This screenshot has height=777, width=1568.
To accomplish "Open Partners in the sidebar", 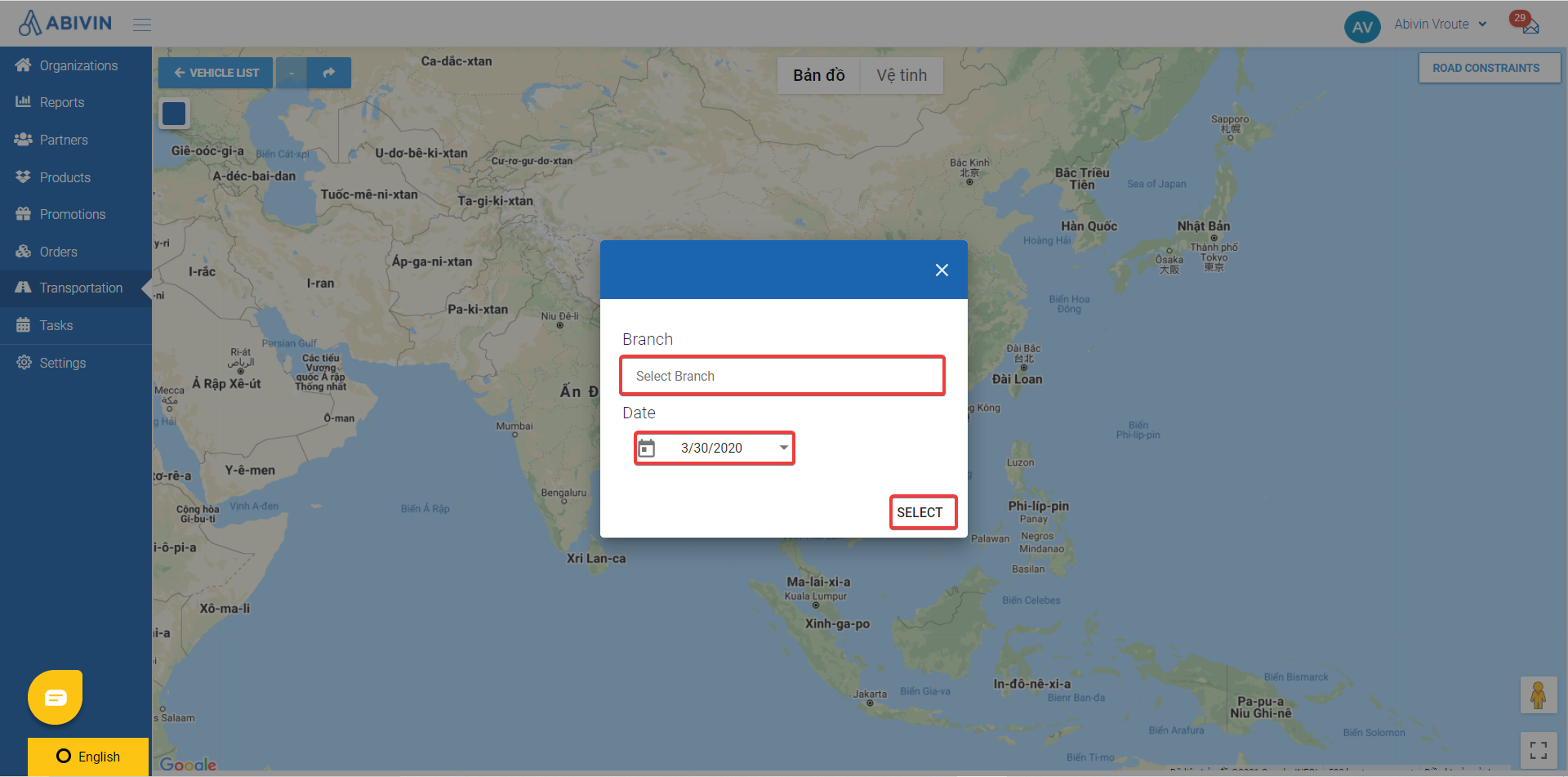I will 76,140.
